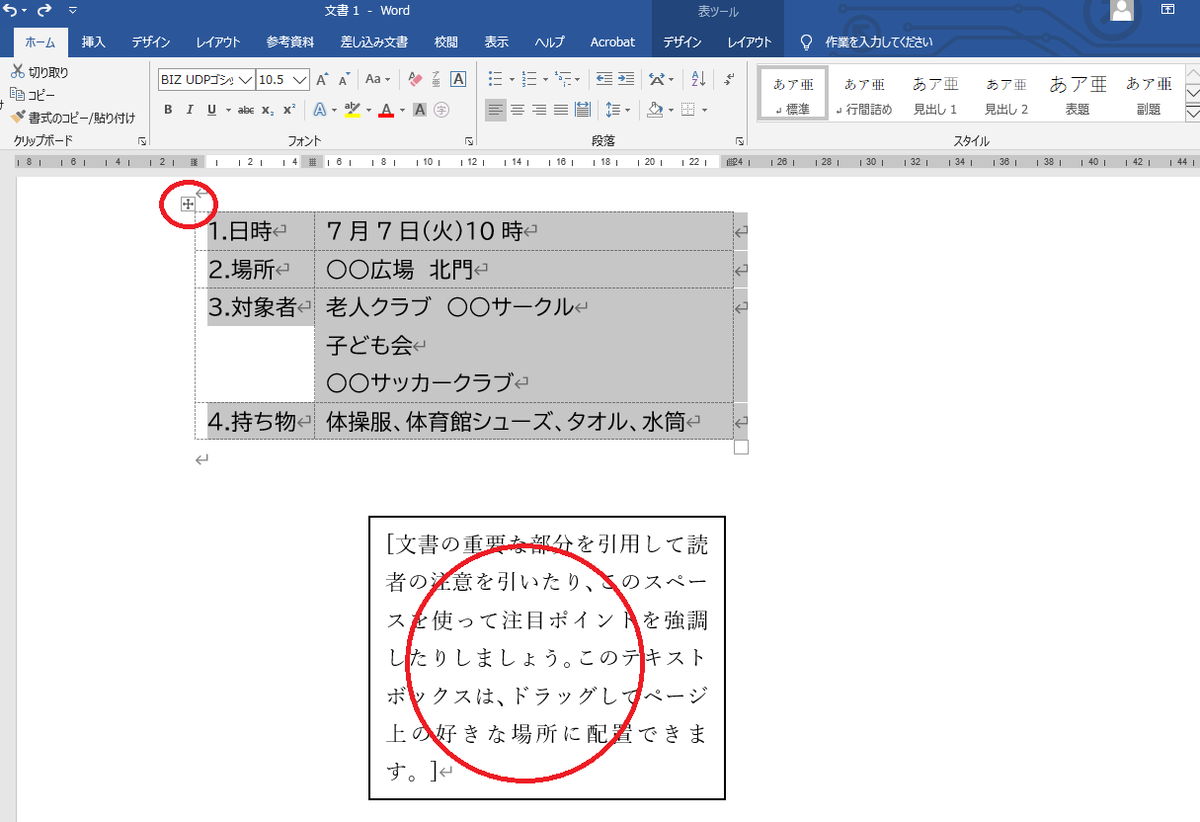Screen dimensions: 1200x822
Task: Click the center alignment icon
Action: pos(518,110)
